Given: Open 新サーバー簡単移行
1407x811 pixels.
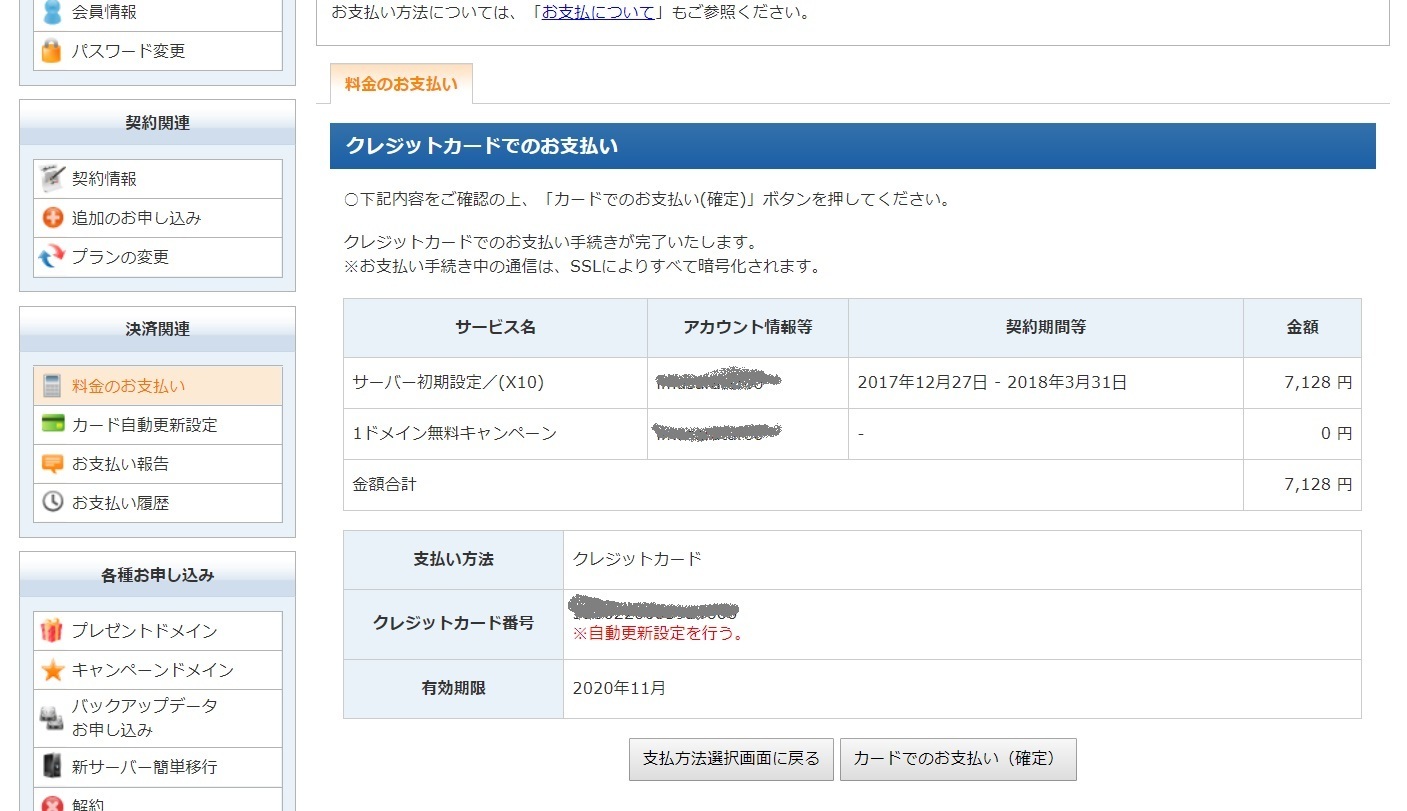Looking at the screenshot, I should pyautogui.click(x=158, y=767).
